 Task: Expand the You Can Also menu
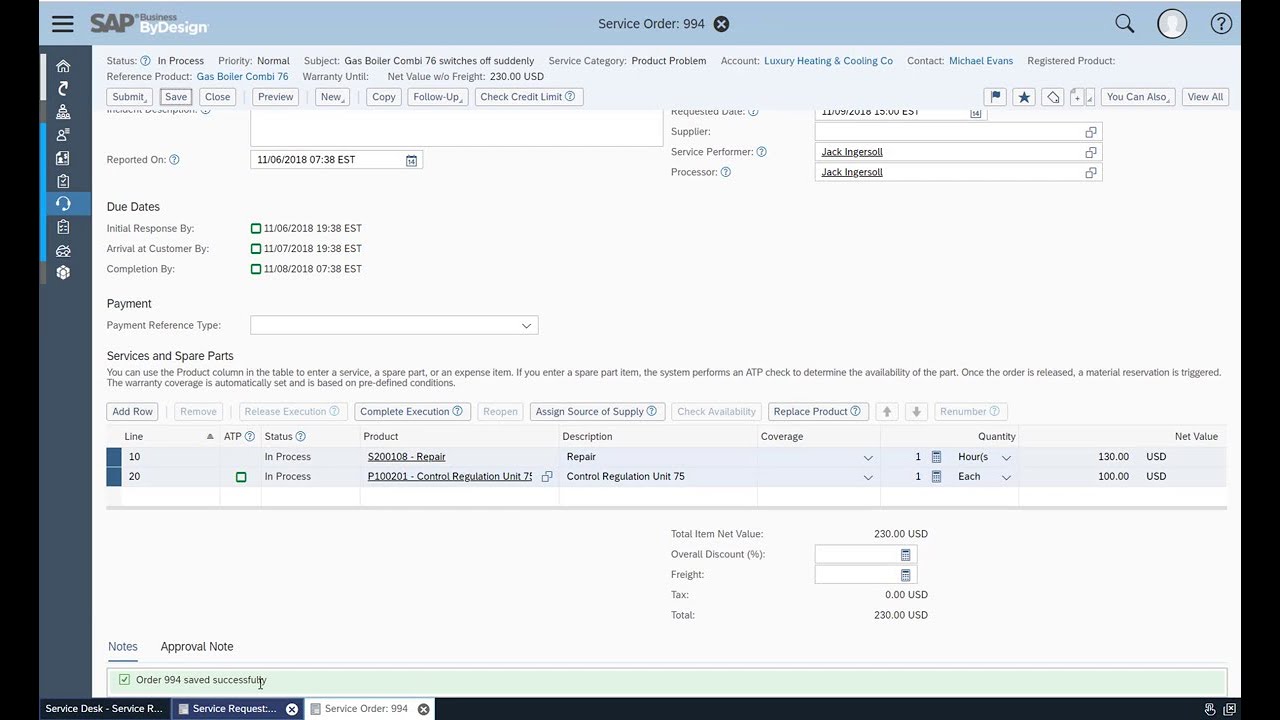1139,97
